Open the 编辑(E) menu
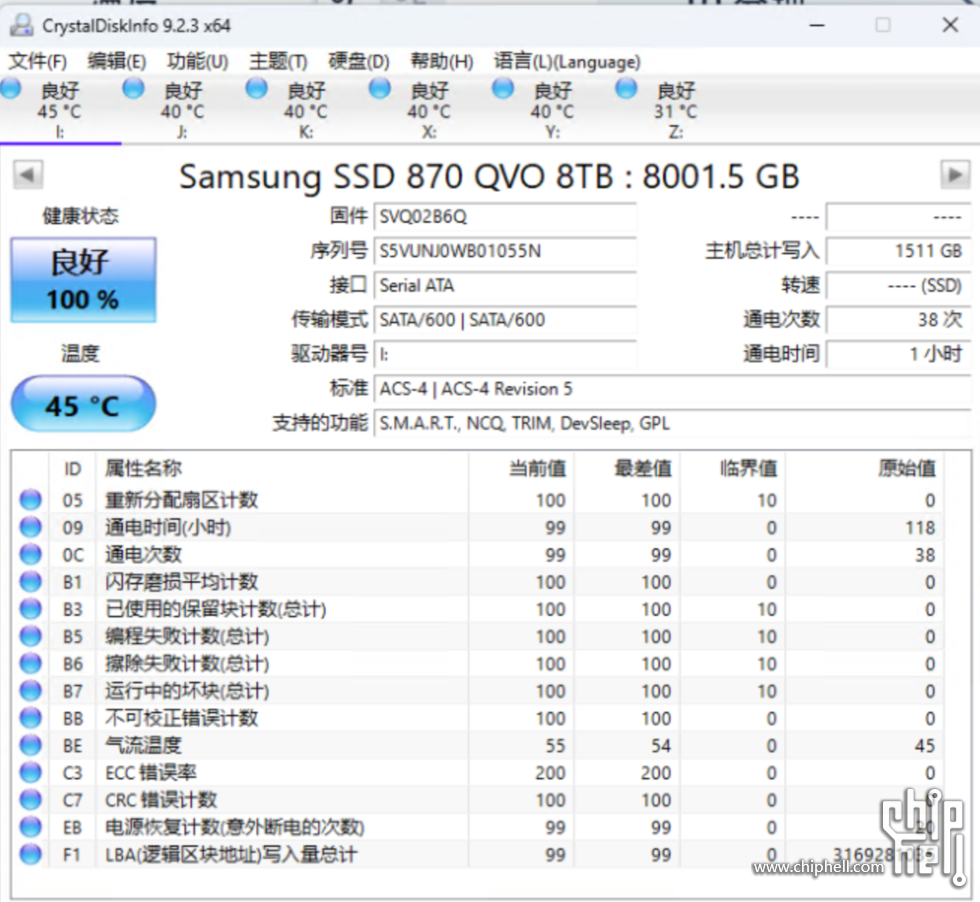 click(117, 62)
